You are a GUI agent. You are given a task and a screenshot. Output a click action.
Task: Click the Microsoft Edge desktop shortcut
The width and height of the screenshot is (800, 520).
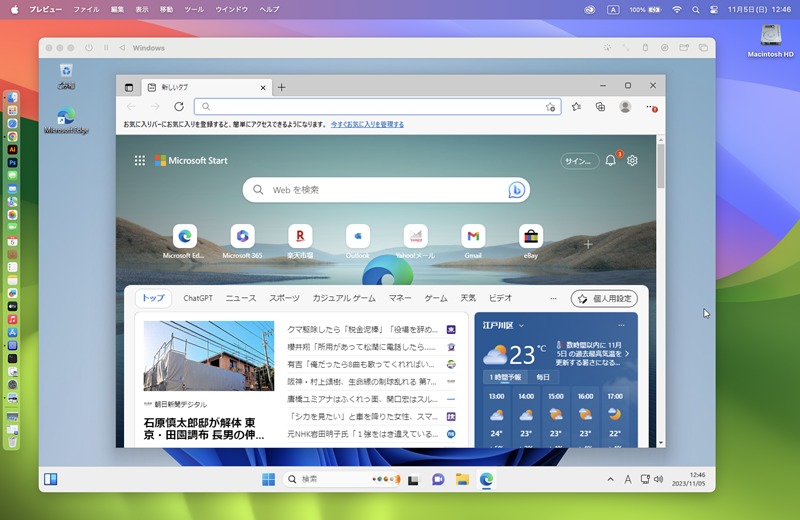tap(66, 121)
